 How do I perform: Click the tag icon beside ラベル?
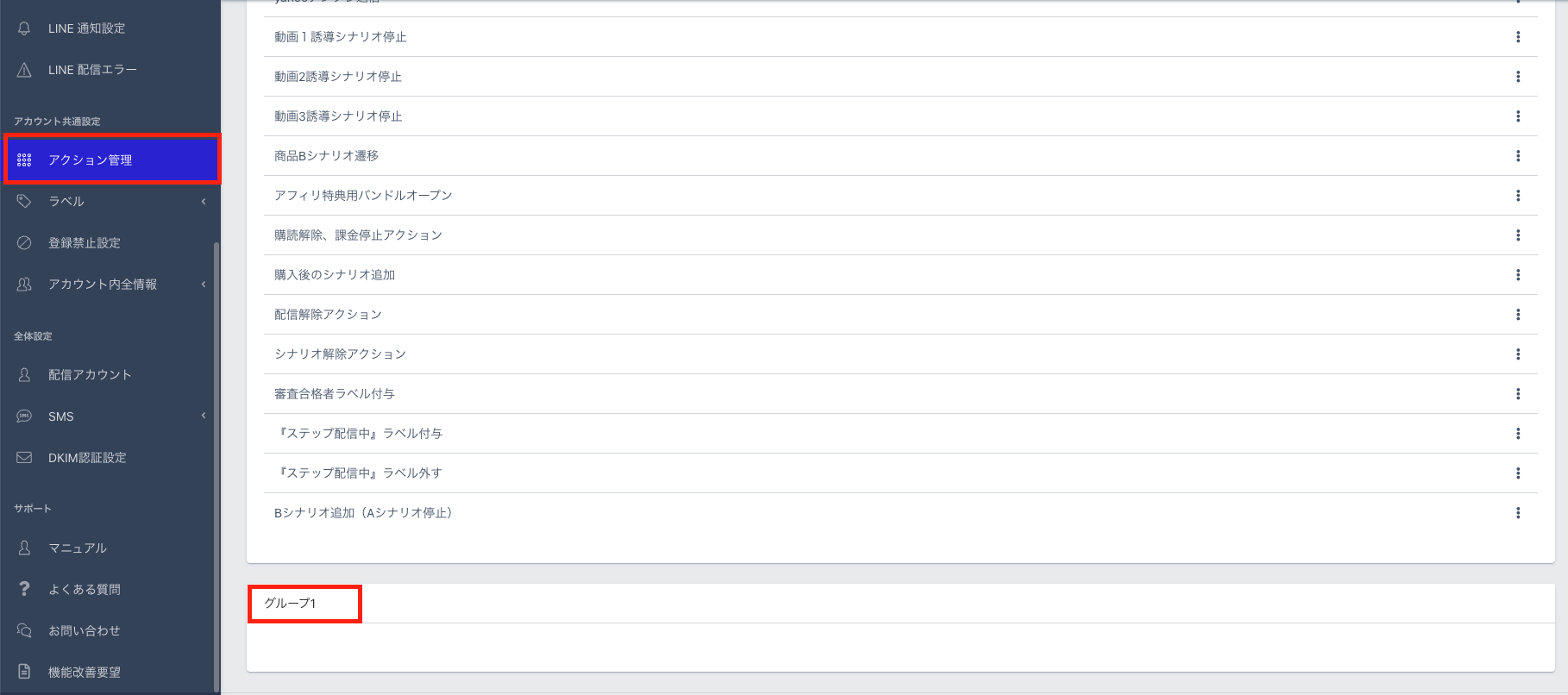[x=24, y=201]
